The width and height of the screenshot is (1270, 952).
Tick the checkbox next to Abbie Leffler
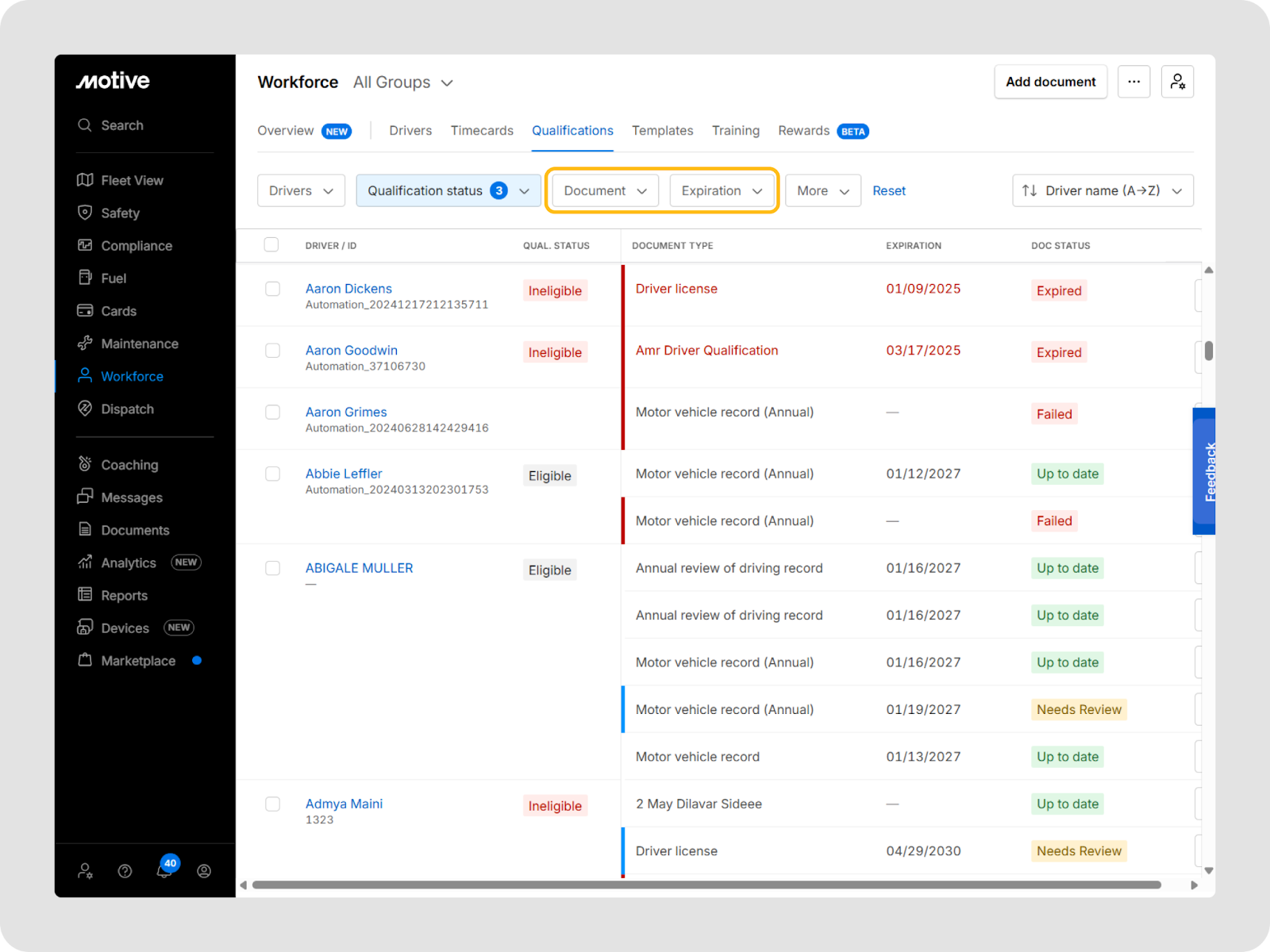tap(272, 474)
